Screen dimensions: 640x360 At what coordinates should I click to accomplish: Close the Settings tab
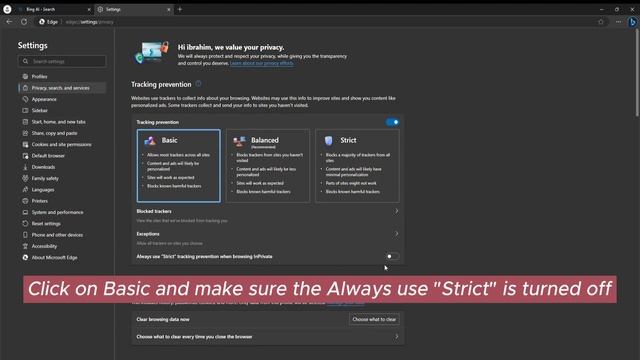point(169,9)
